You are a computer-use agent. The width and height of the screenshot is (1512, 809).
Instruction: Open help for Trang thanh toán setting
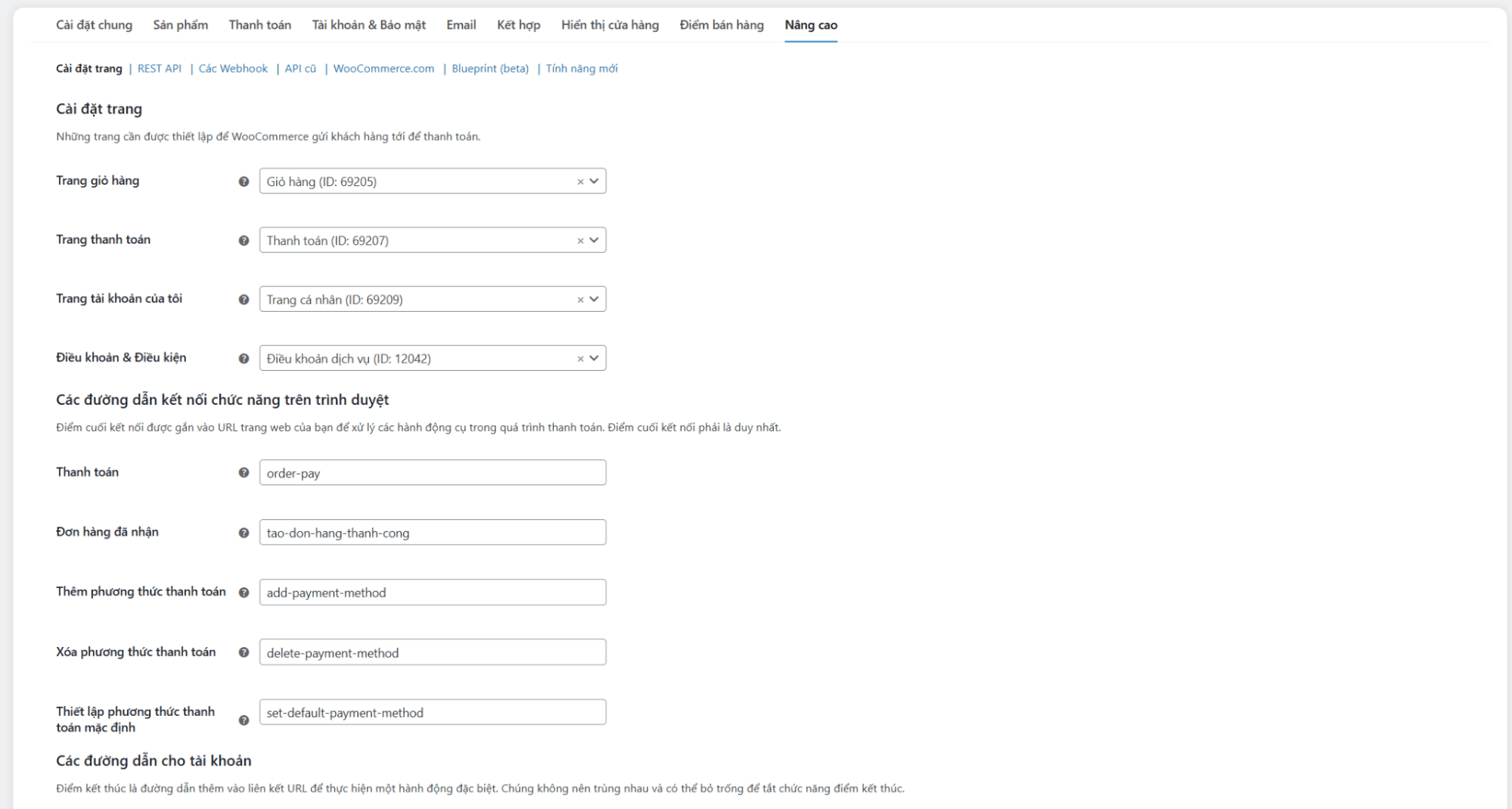coord(243,241)
